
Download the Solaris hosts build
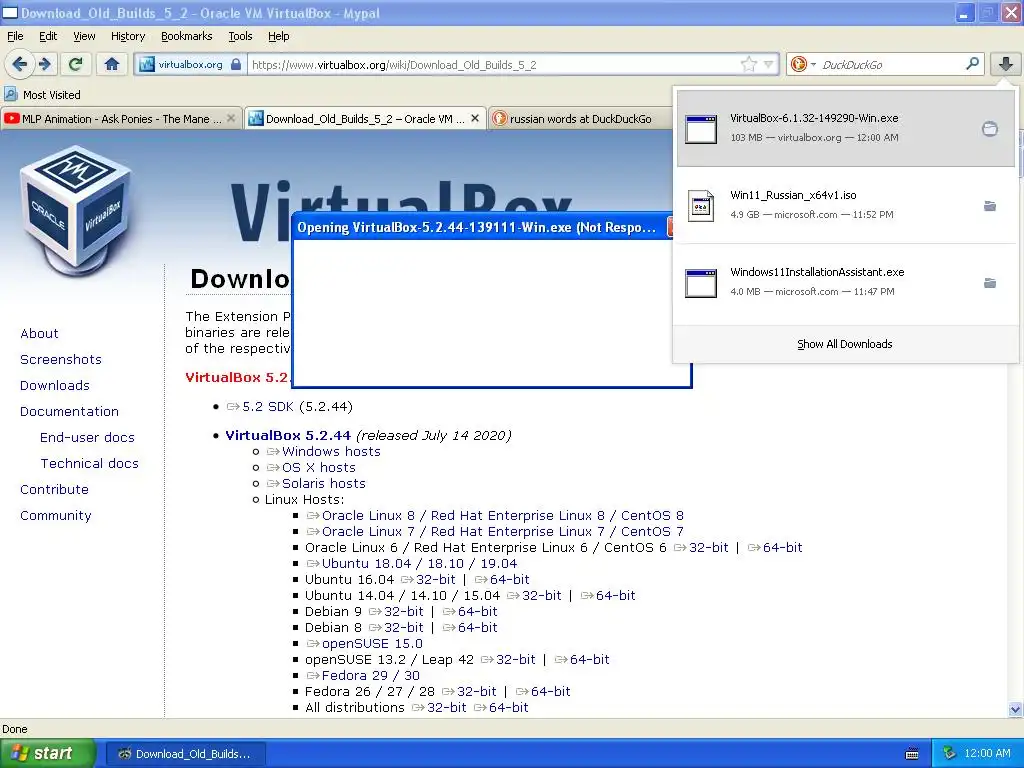(x=323, y=483)
